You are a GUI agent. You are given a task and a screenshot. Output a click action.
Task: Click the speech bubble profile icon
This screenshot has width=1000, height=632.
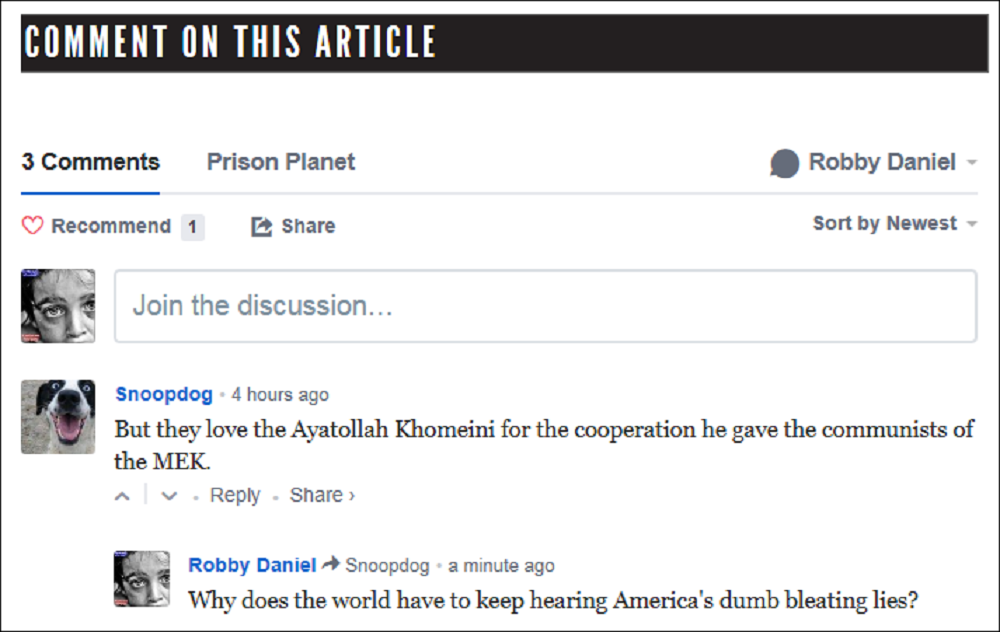tap(785, 163)
